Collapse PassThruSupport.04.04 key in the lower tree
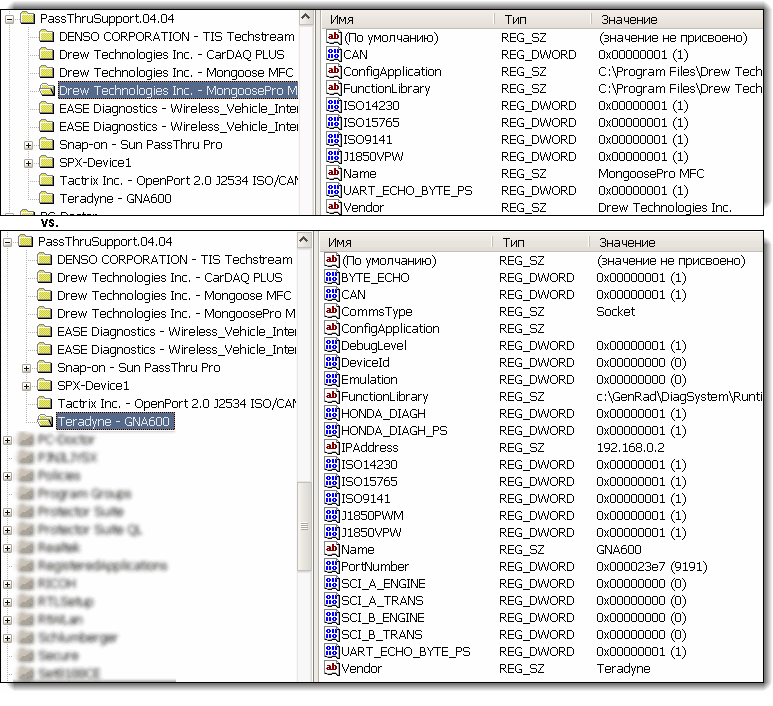 pos(8,242)
